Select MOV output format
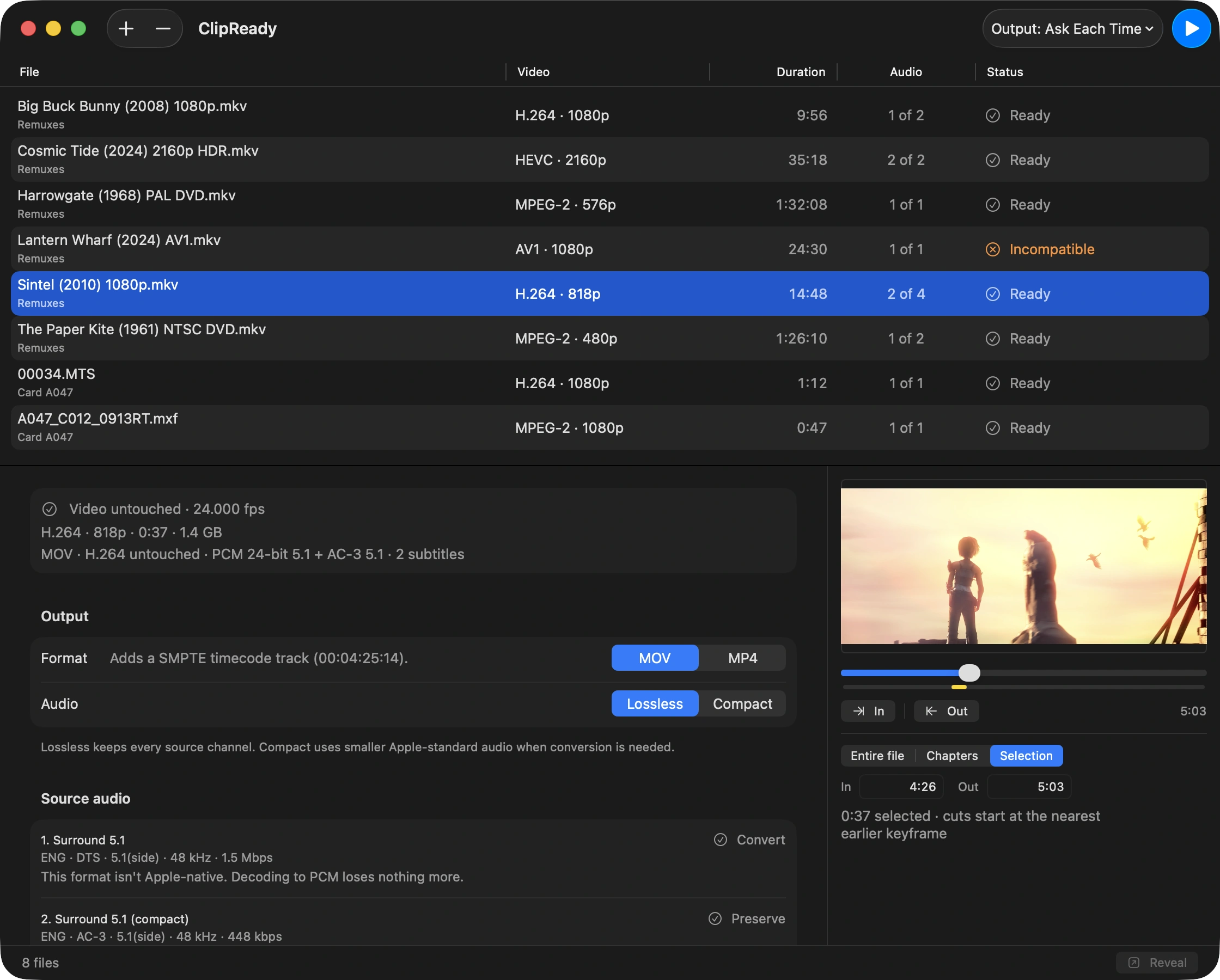This screenshot has width=1220, height=980. pyautogui.click(x=655, y=658)
